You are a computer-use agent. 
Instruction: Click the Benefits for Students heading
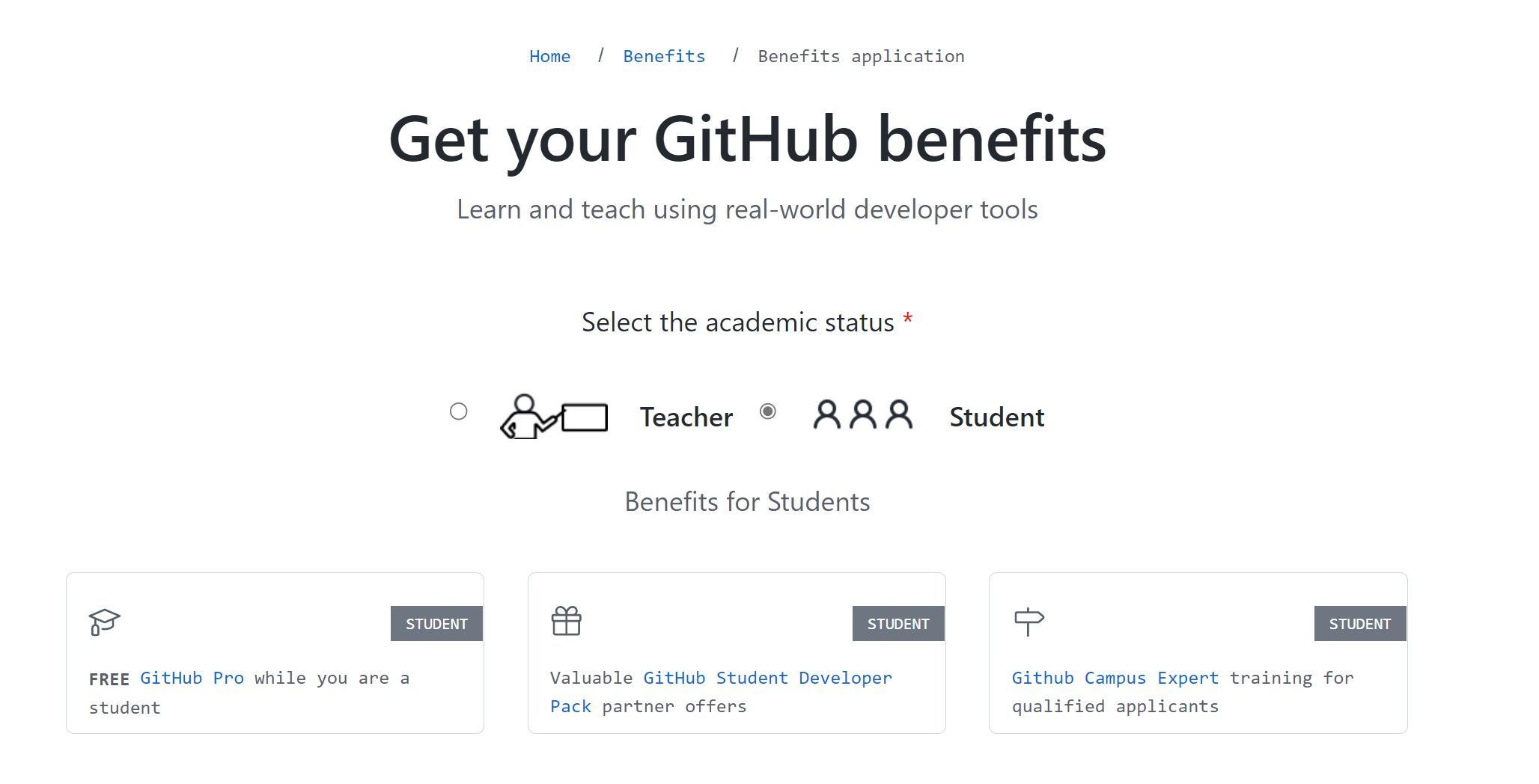pos(748,501)
